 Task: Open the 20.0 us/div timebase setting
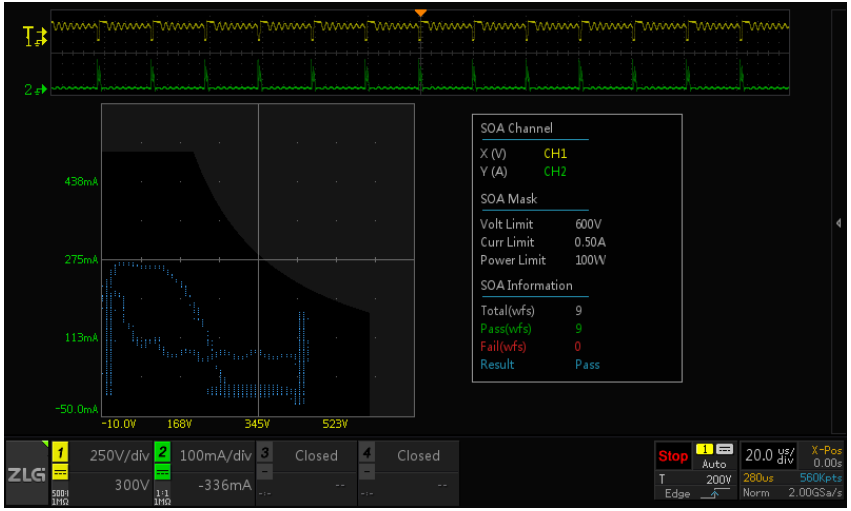[769, 456]
